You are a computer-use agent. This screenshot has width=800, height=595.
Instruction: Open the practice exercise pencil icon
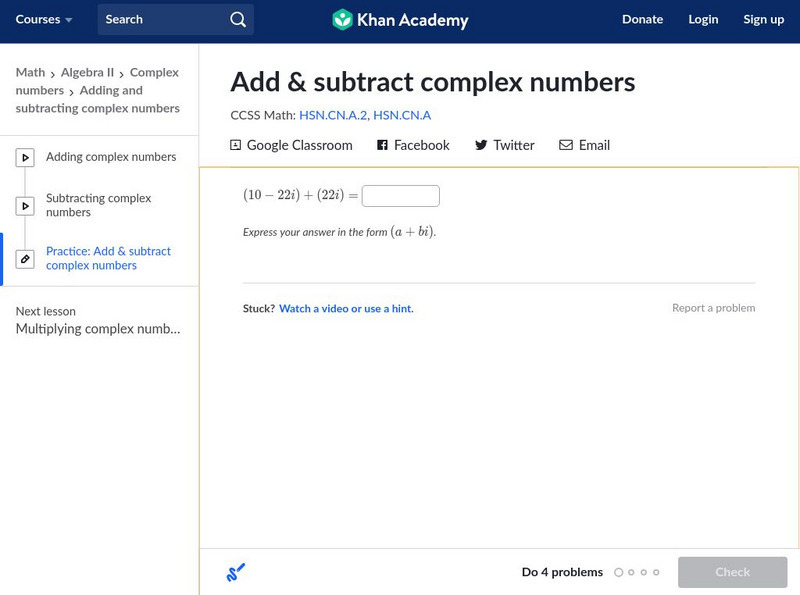pos(25,259)
